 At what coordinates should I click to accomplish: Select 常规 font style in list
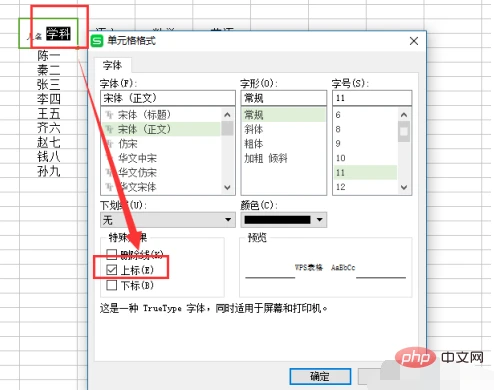coord(284,115)
